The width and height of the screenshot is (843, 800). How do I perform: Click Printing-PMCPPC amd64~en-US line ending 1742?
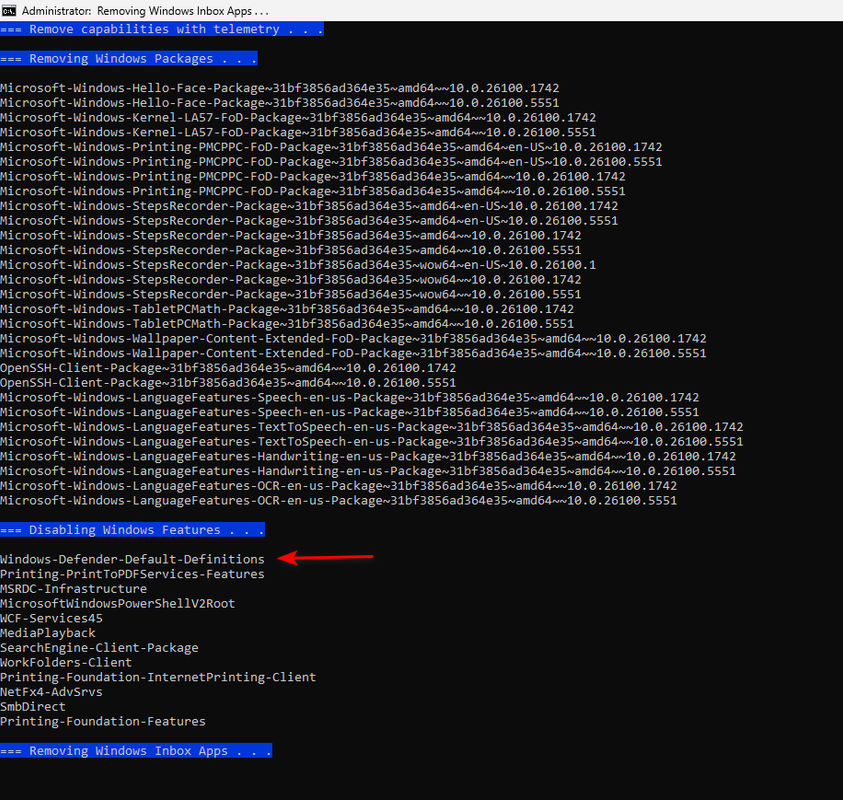(331, 147)
